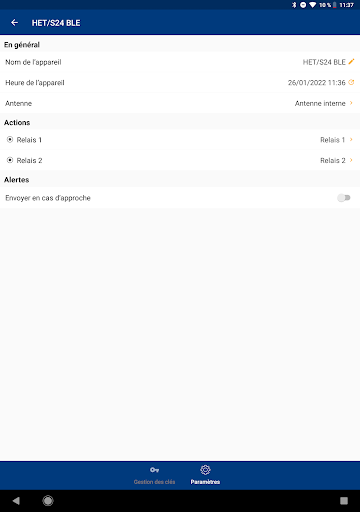Sync device time with clock icon
360x512 pixels.
click(351, 82)
